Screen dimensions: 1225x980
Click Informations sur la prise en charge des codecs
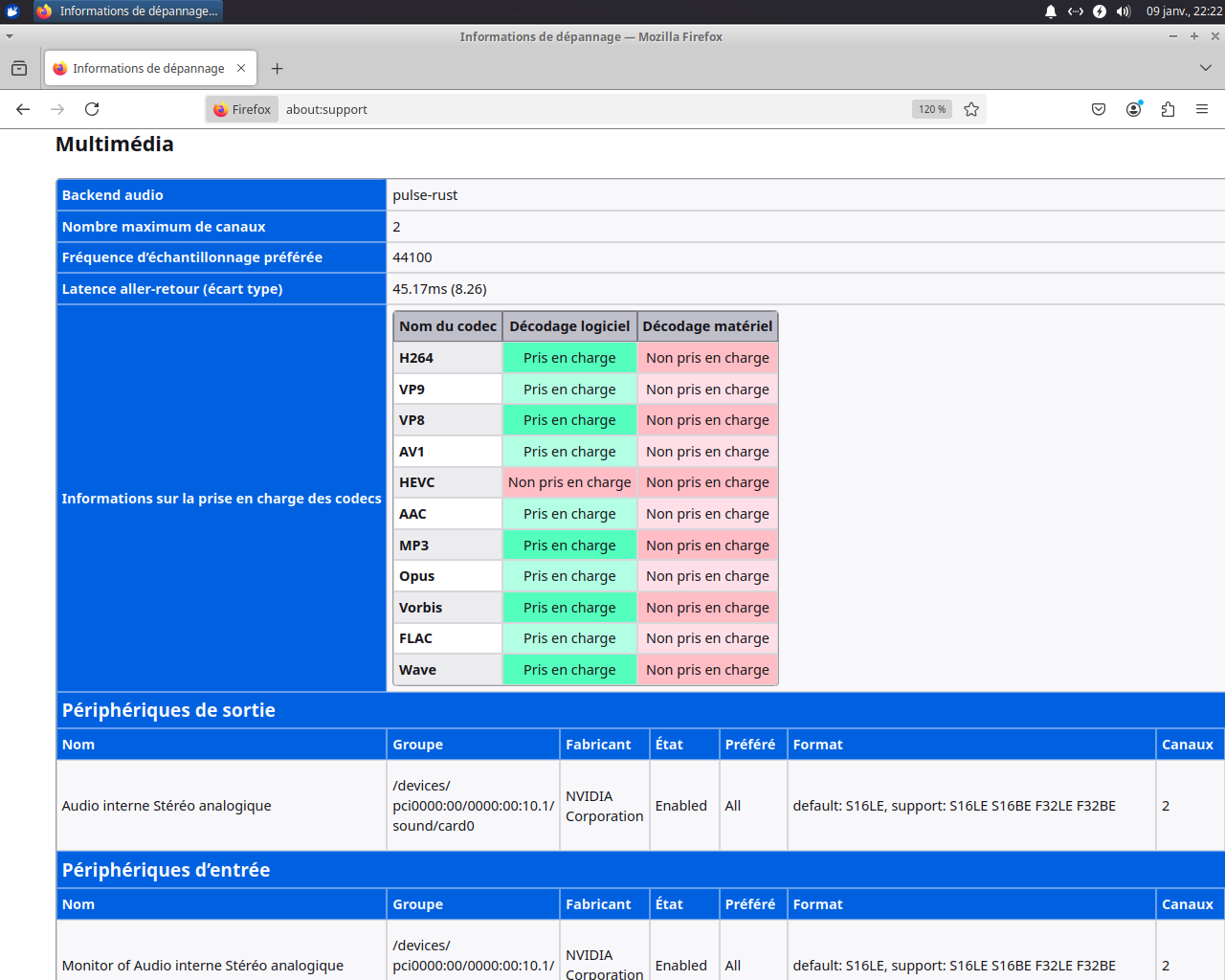[x=221, y=499]
